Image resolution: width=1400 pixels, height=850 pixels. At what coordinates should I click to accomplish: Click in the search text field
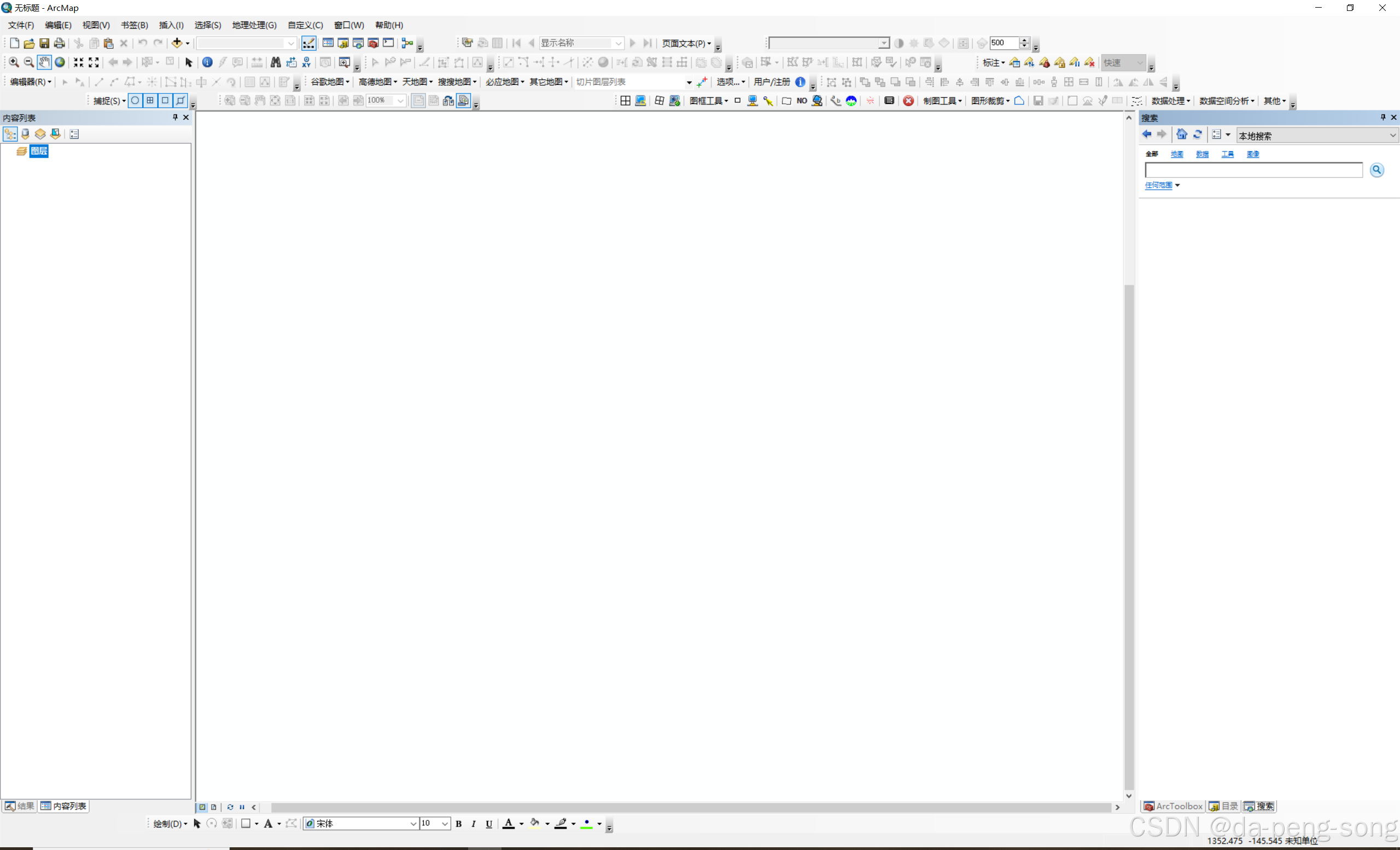[1253, 170]
